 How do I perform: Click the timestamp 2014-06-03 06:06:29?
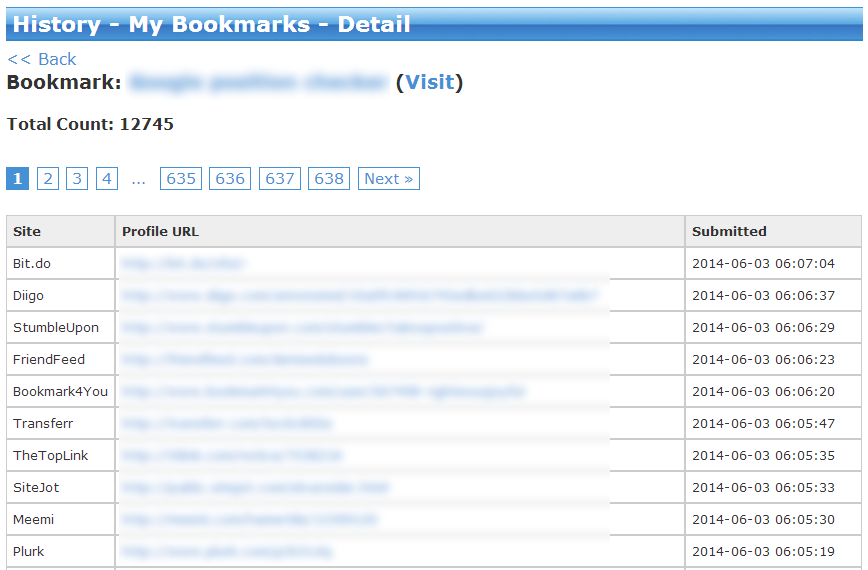click(763, 328)
